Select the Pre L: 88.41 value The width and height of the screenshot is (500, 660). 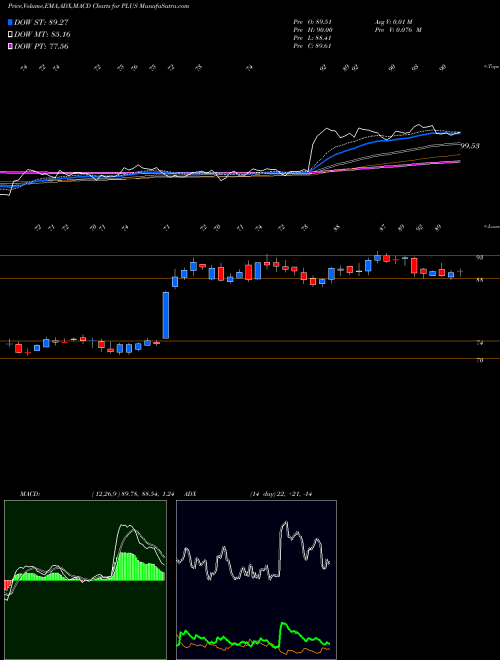pos(312,38)
